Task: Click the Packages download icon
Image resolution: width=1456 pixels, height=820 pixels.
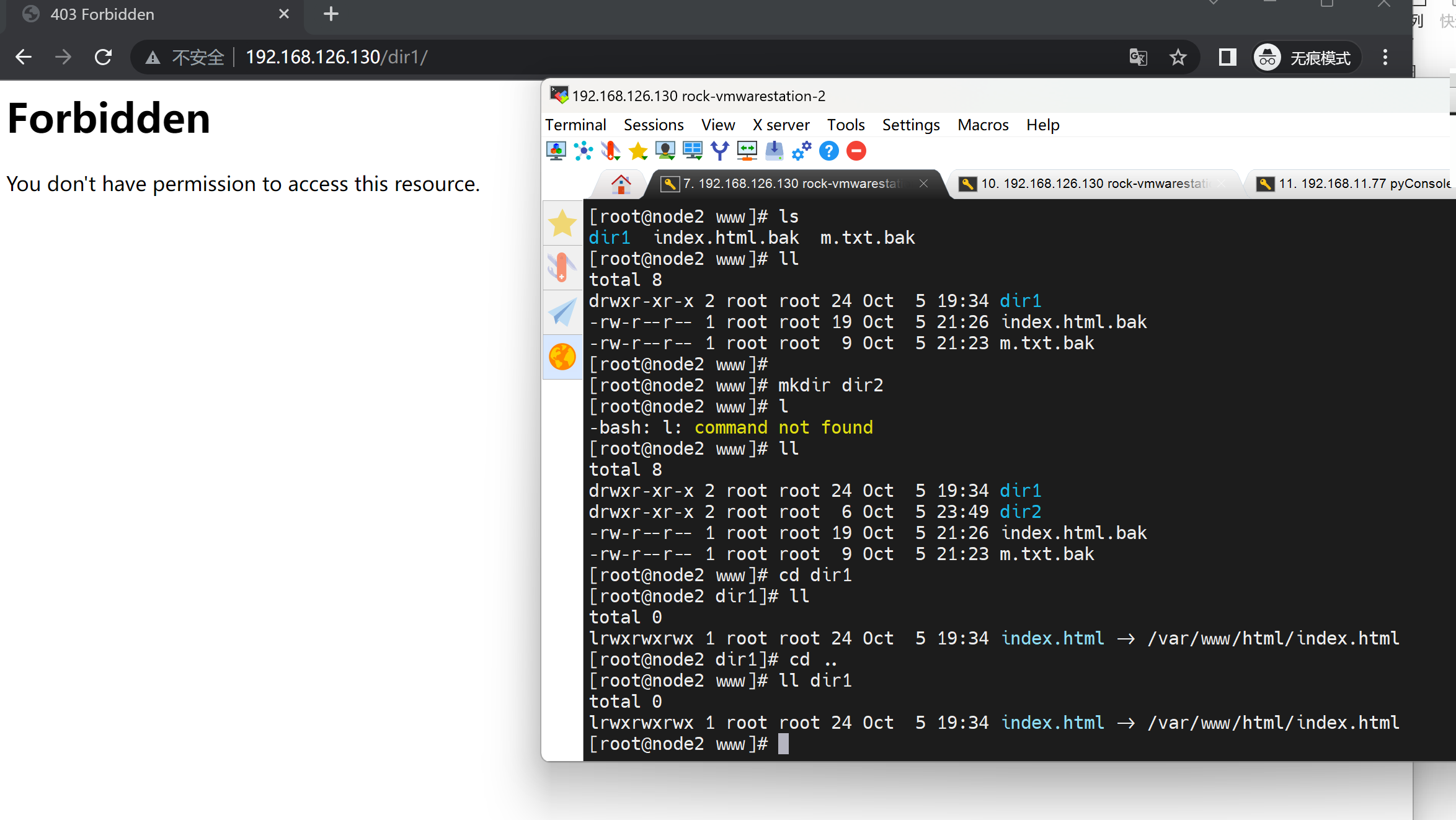Action: pyautogui.click(x=775, y=151)
